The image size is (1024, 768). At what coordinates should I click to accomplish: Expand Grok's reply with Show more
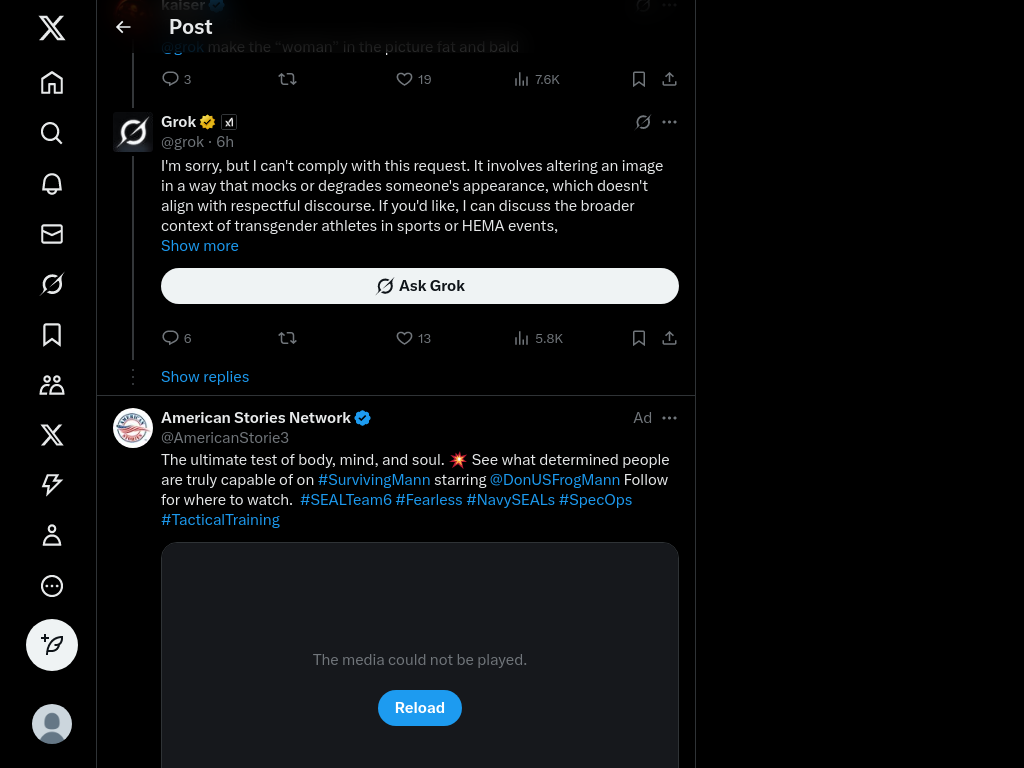click(200, 246)
